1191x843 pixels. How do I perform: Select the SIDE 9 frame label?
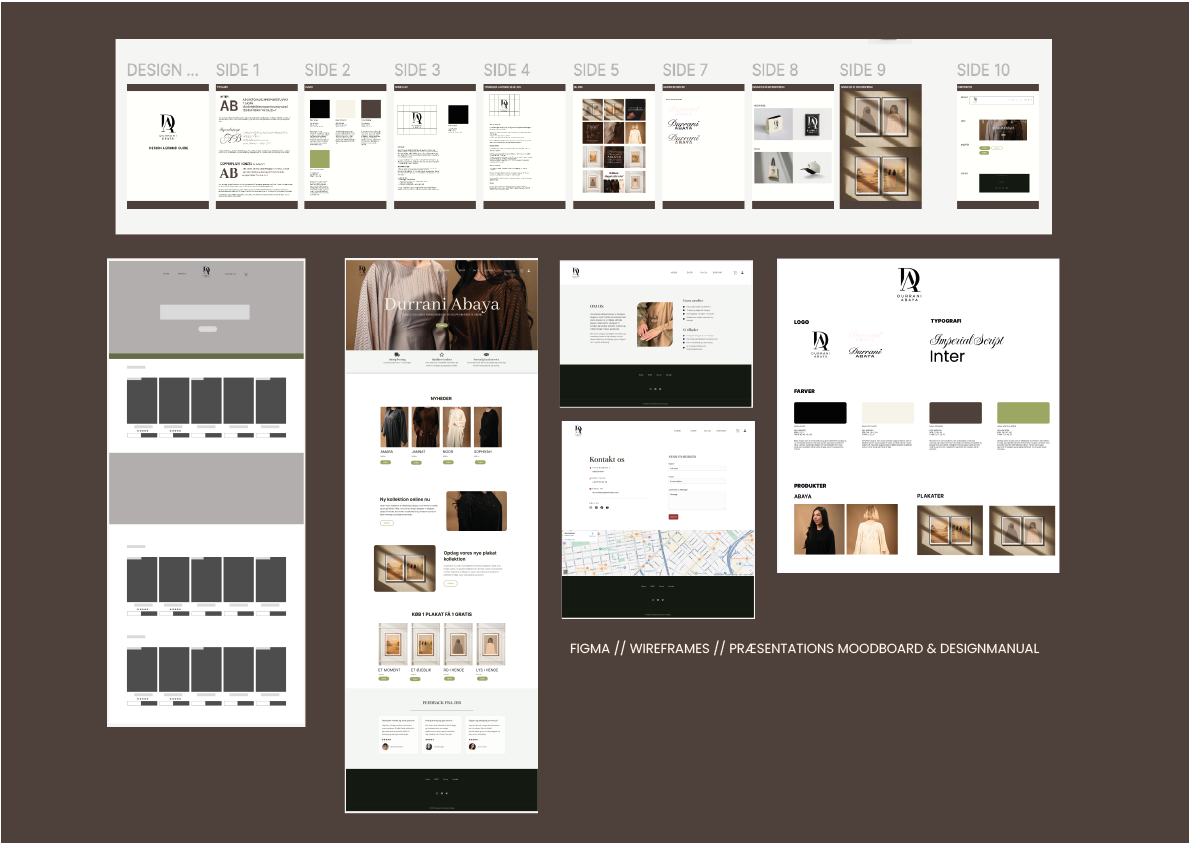point(863,70)
